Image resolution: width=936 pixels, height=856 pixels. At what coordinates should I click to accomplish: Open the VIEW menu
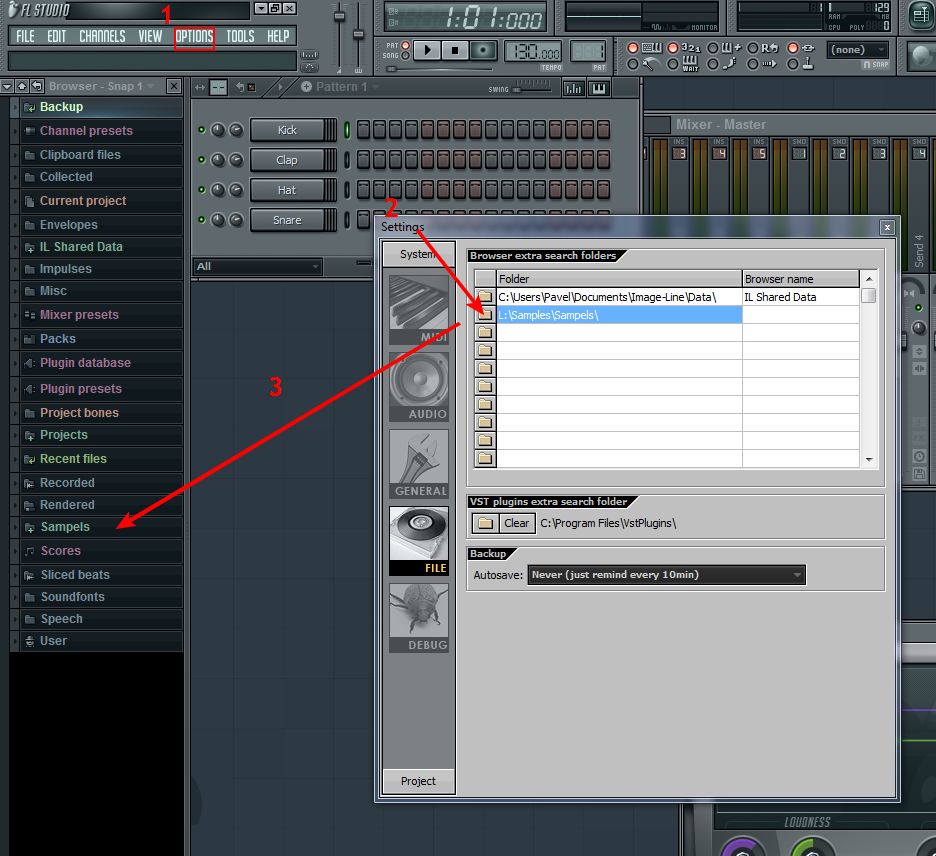pos(150,36)
